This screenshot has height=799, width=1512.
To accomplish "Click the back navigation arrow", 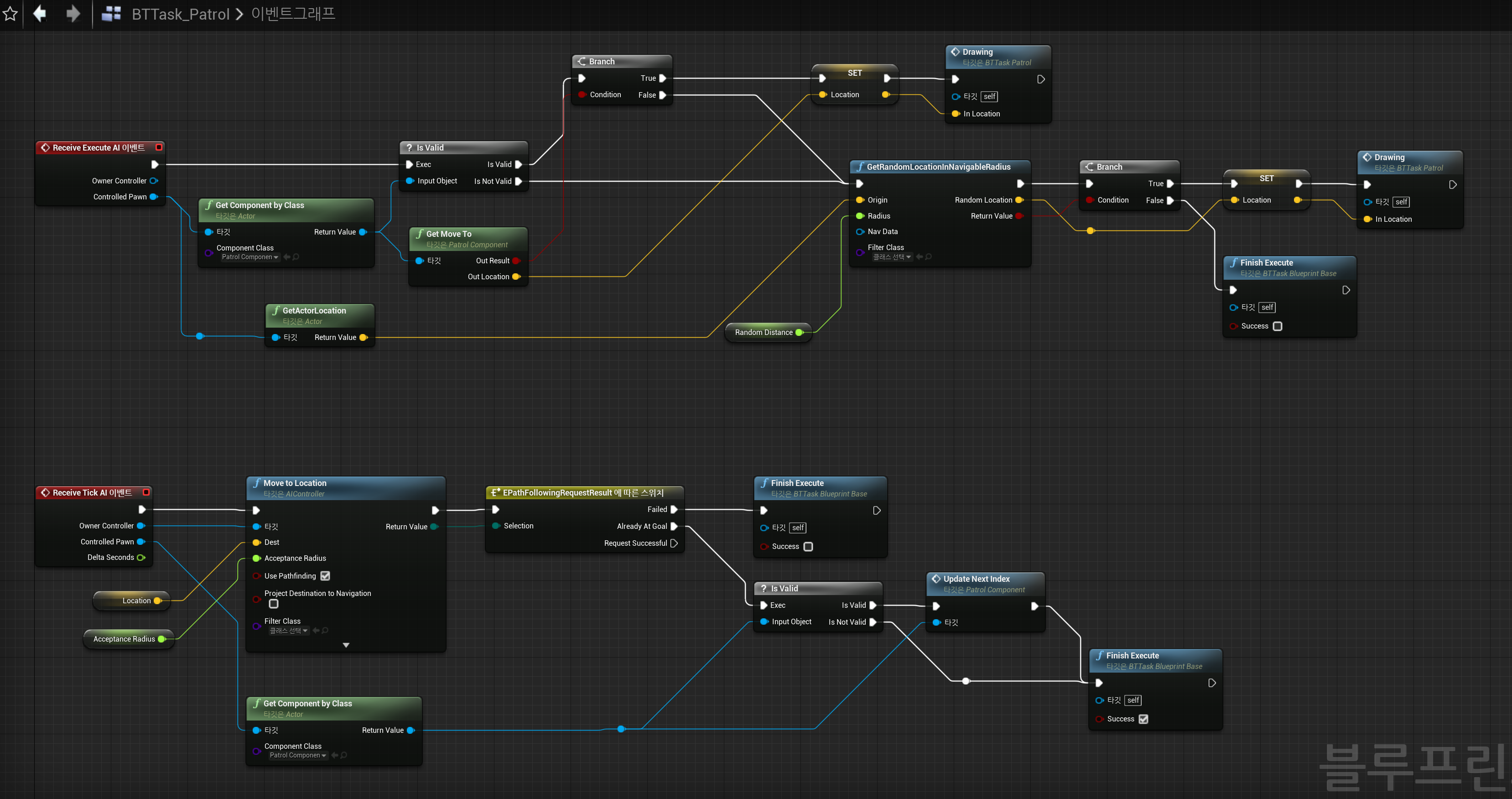I will (x=40, y=13).
